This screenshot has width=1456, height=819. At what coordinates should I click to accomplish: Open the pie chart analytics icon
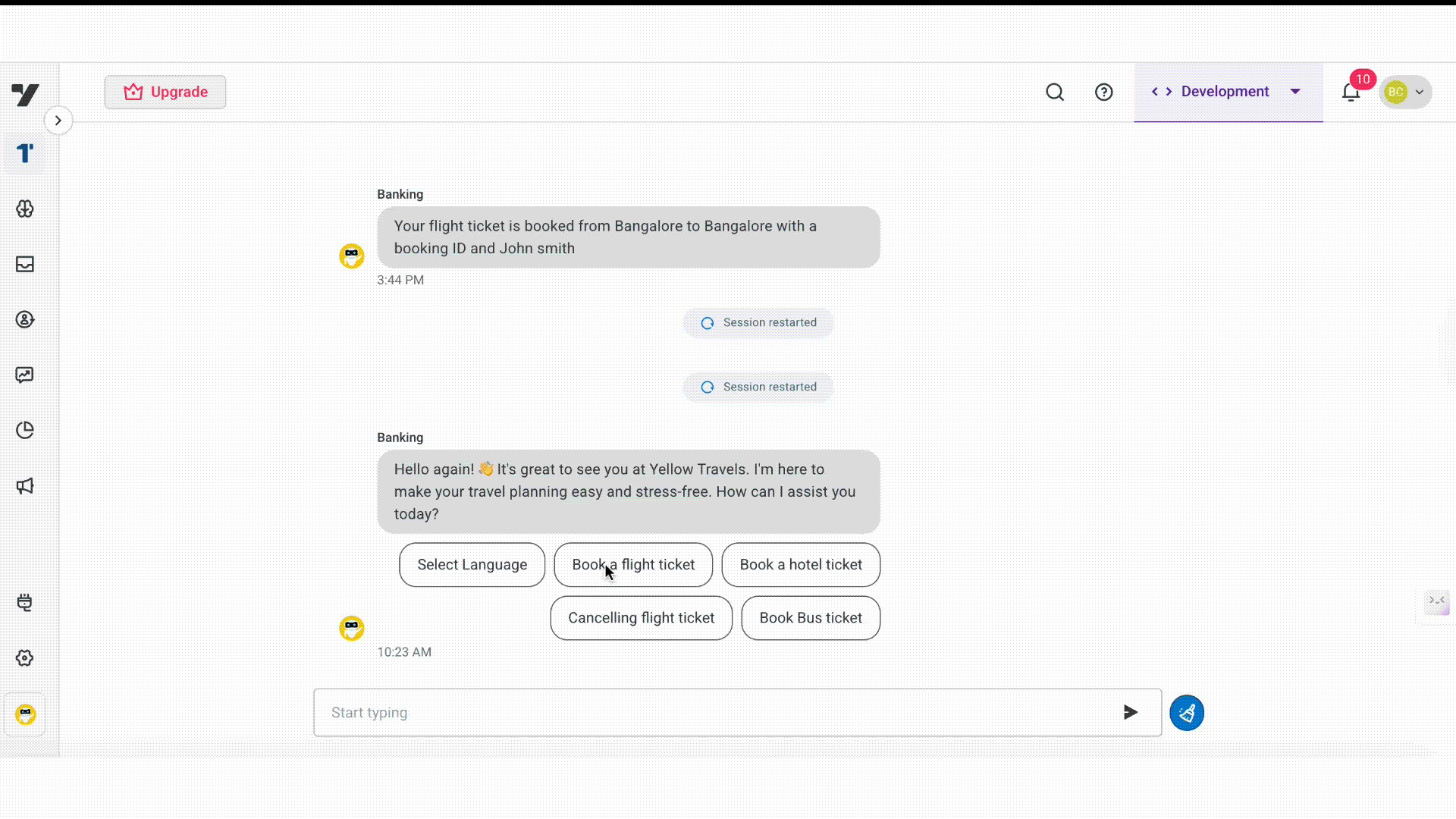click(25, 430)
